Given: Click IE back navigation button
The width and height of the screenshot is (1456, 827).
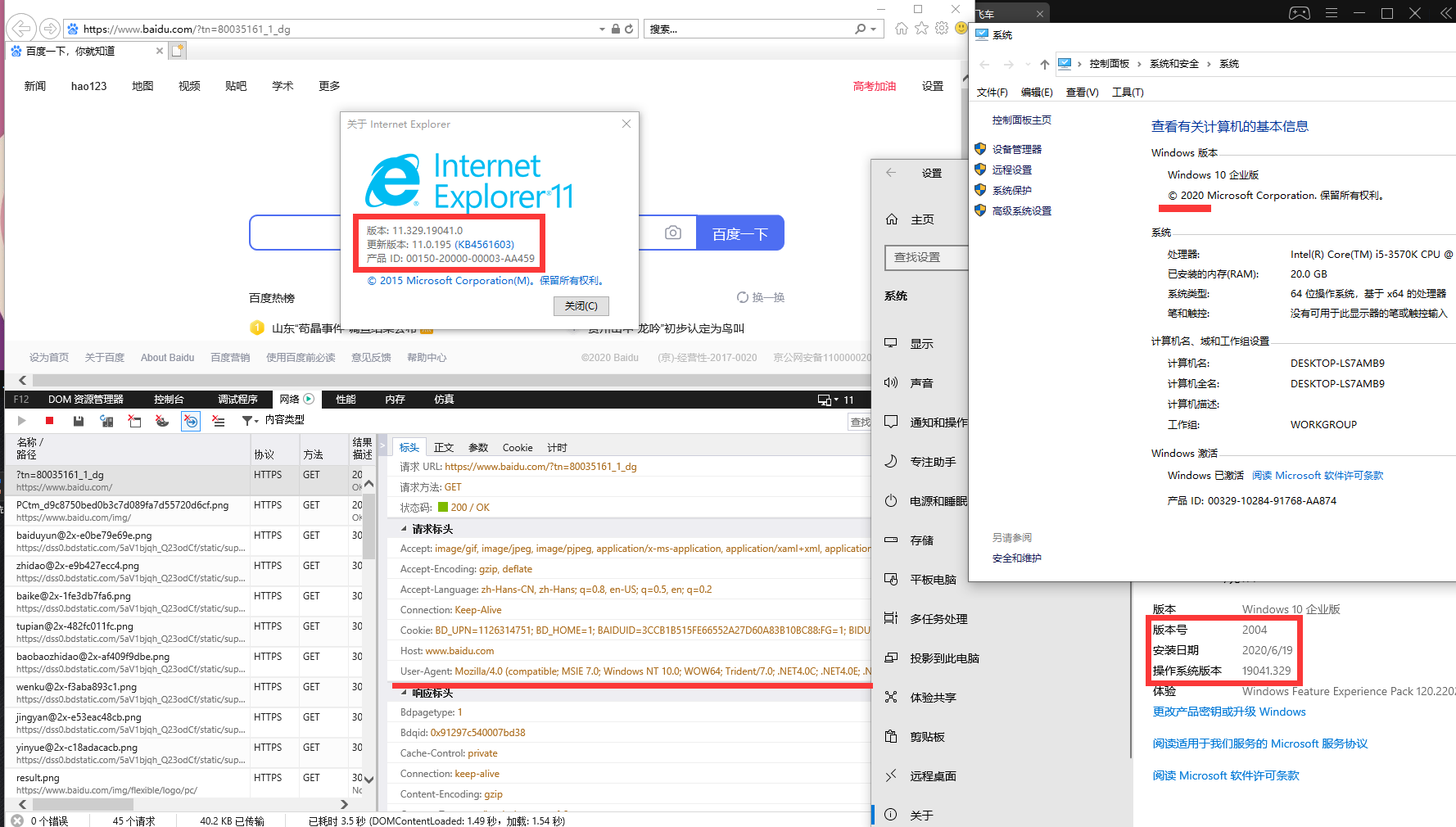Looking at the screenshot, I should [x=21, y=29].
